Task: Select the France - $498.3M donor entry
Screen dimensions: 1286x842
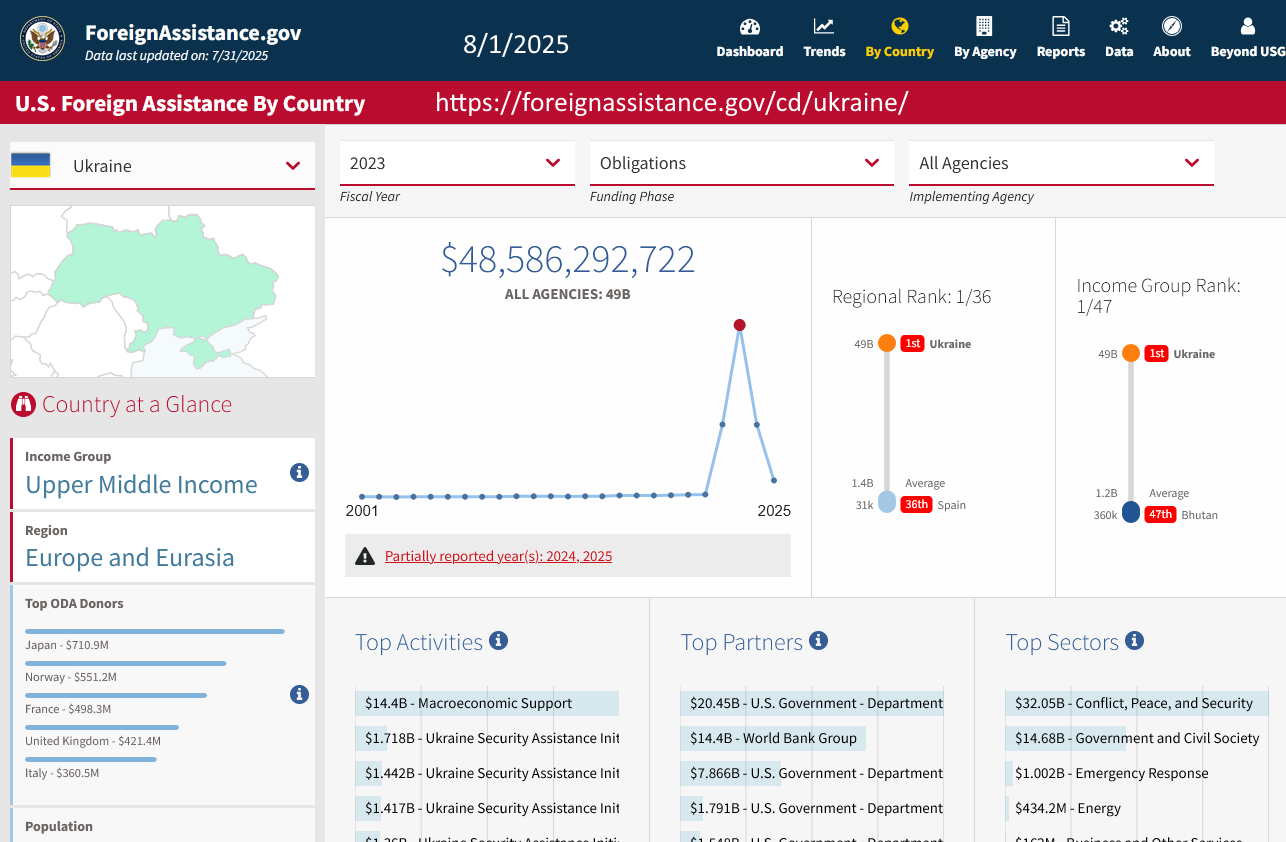Action: coord(116,702)
